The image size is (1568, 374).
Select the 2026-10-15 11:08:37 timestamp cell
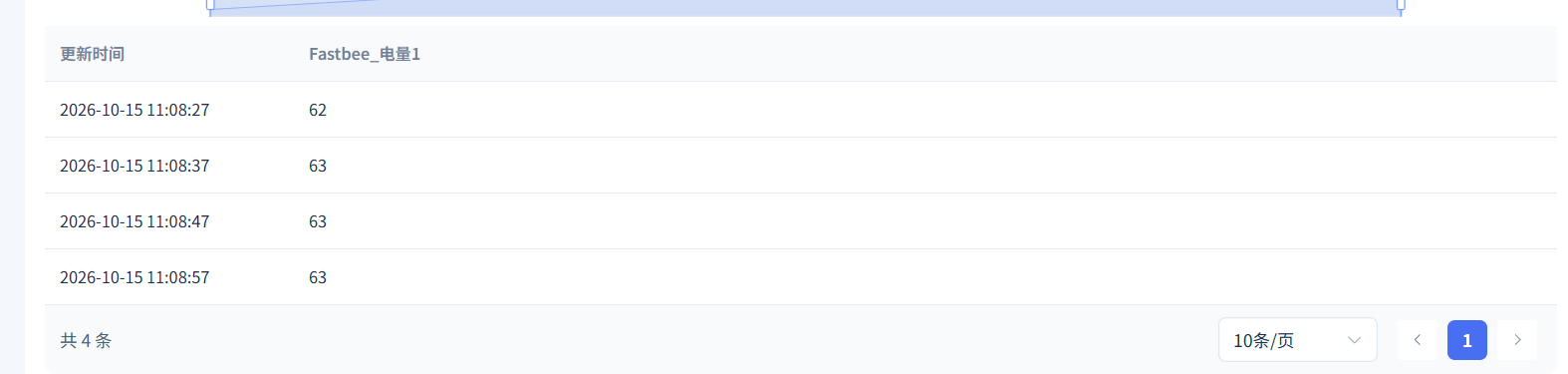(134, 166)
